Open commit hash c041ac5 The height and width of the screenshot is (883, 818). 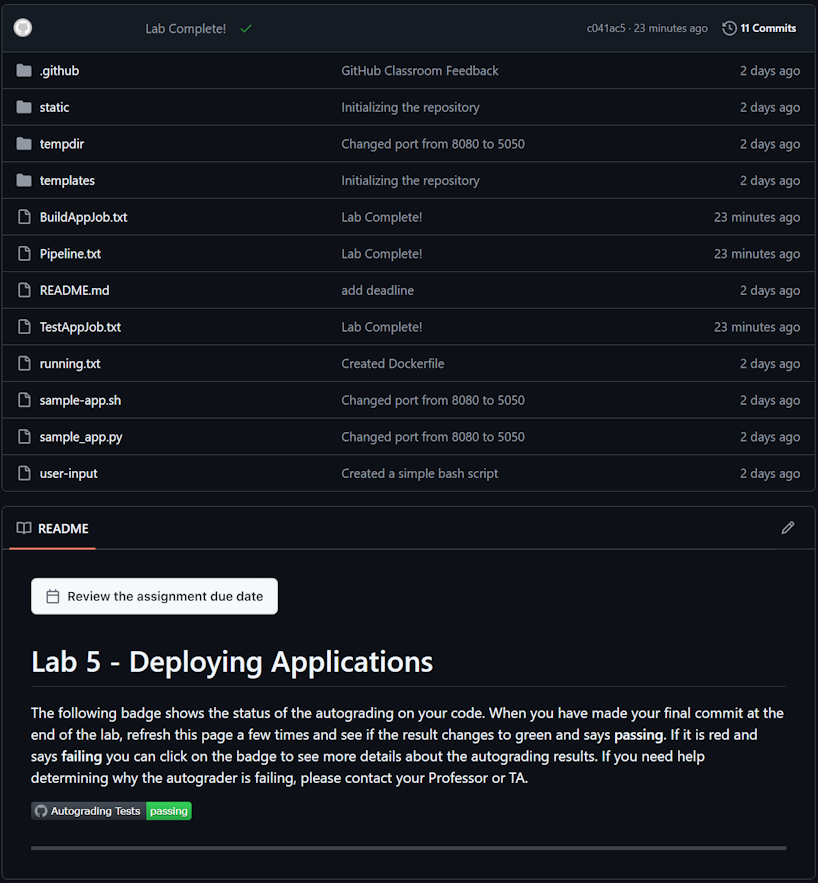point(605,28)
